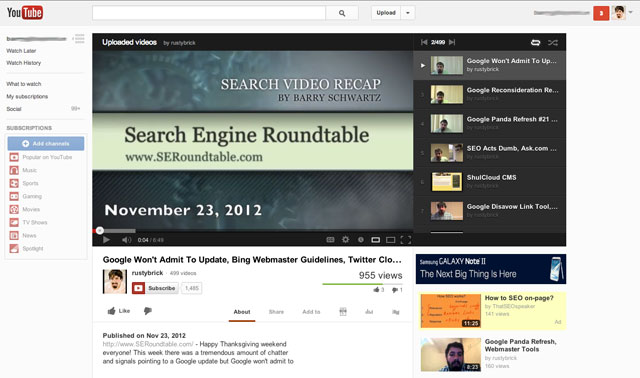The image size is (640, 378).
Task: Click the watch later clock icon in player
Action: (x=360, y=240)
